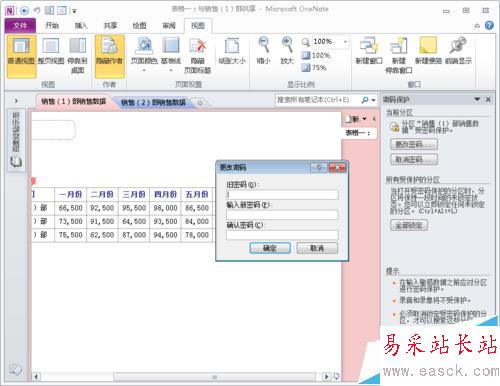Switch to Full Page View (整页视图)
Viewport: 500px width, 386px height.
[51, 52]
